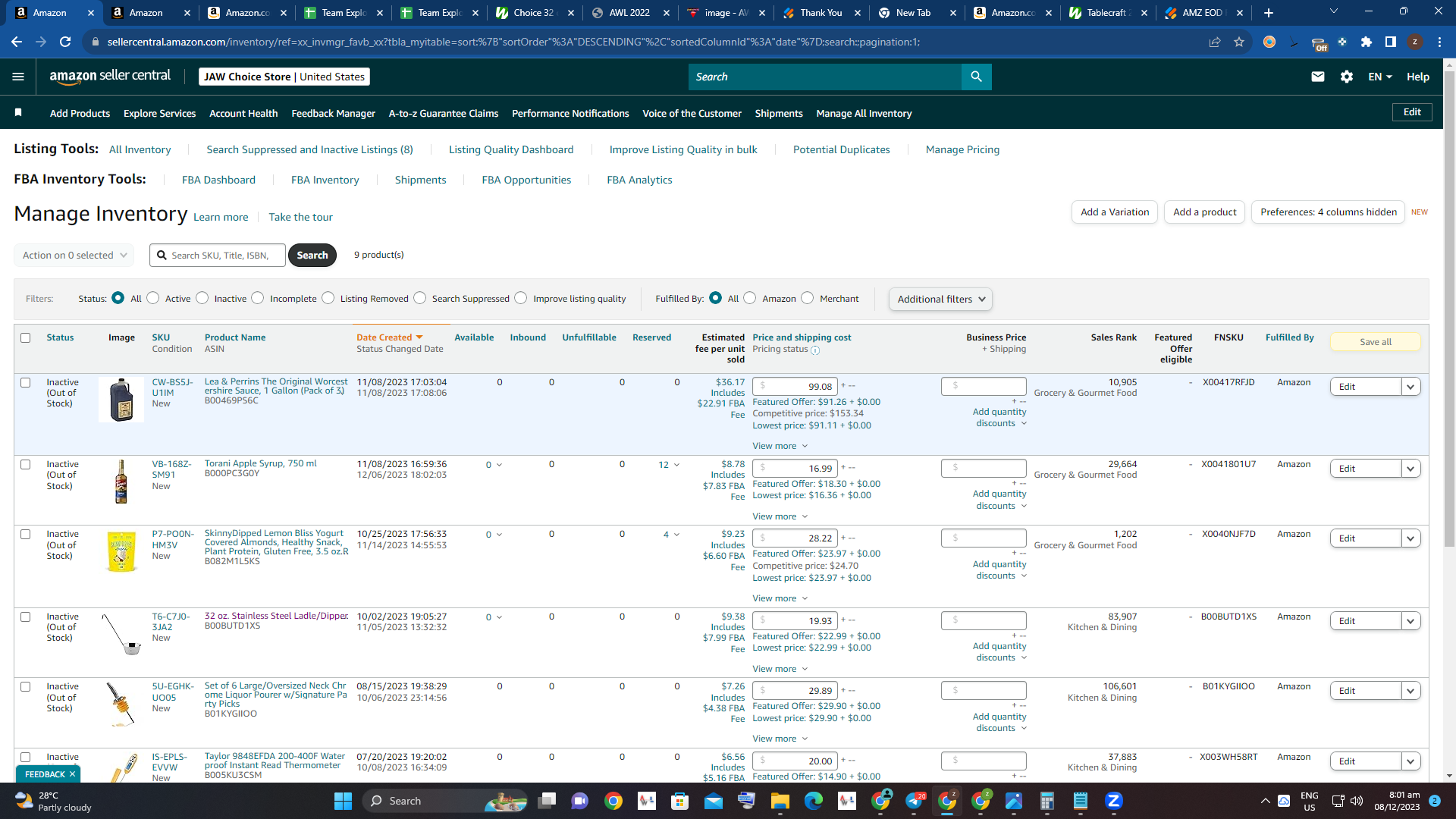Check the select-all products checkbox
This screenshot has height=819, width=1456.
click(26, 338)
